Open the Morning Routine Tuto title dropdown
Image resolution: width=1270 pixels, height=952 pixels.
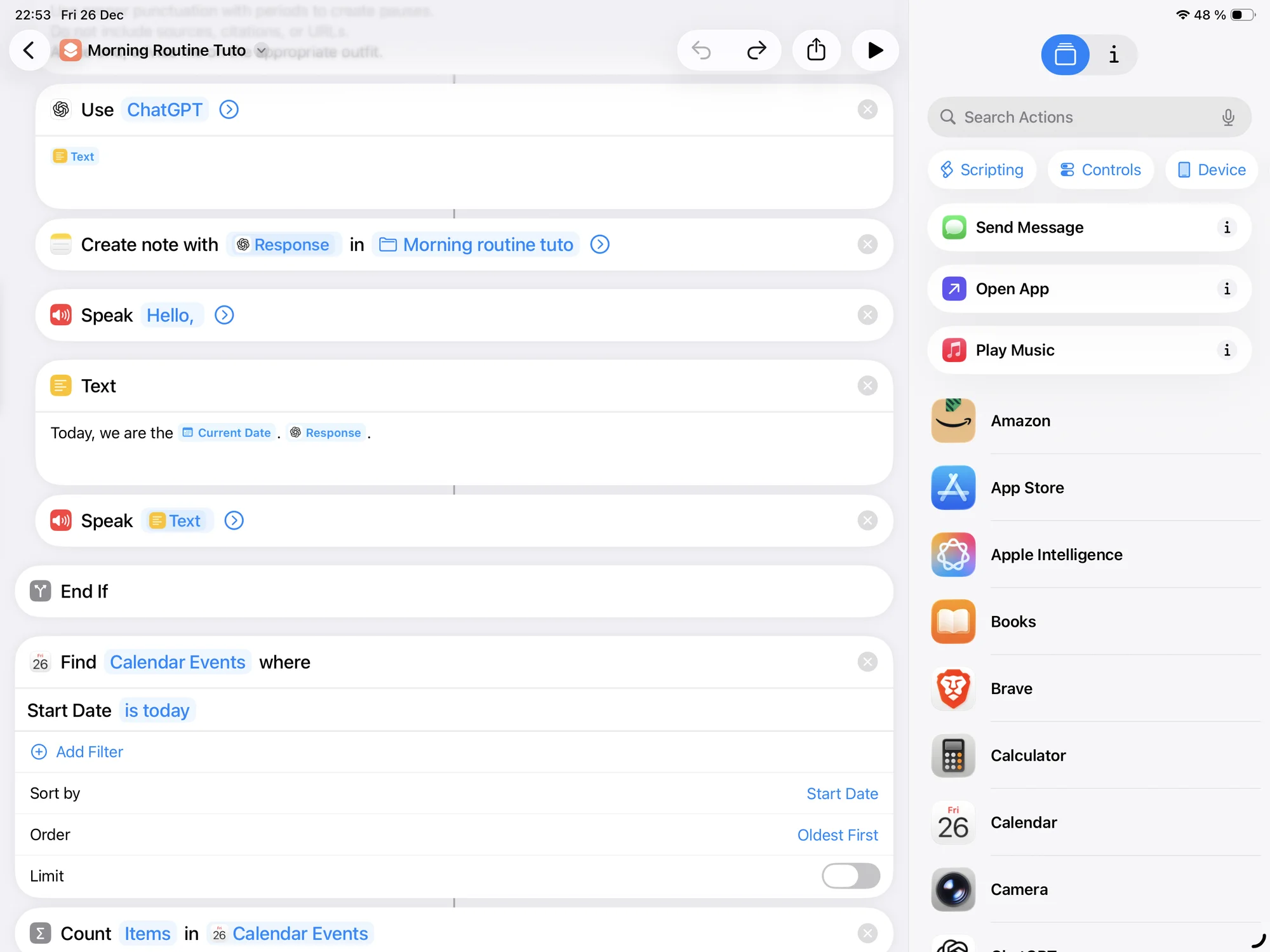(x=261, y=51)
